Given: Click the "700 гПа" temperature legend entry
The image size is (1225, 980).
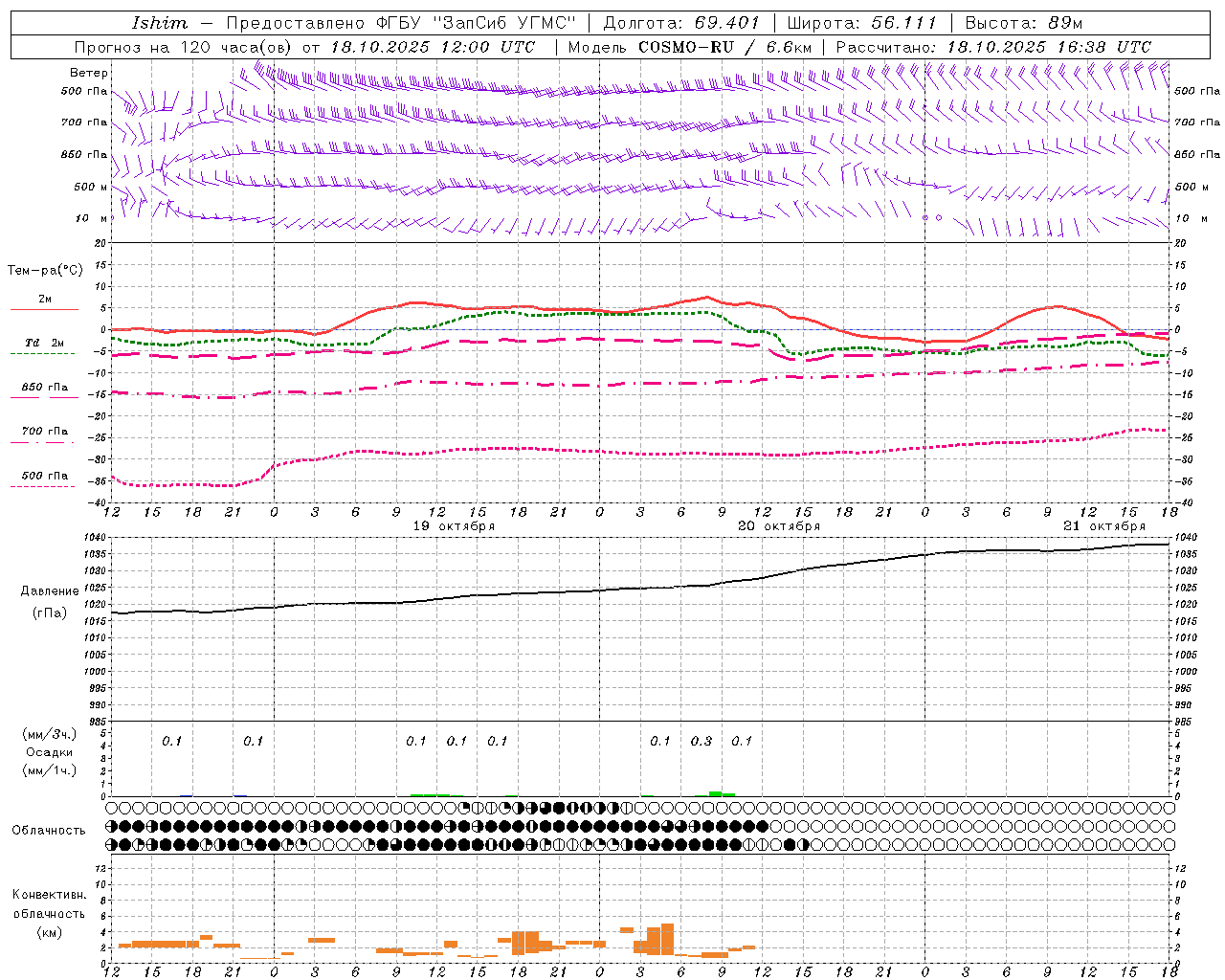Looking at the screenshot, I should [x=45, y=432].
